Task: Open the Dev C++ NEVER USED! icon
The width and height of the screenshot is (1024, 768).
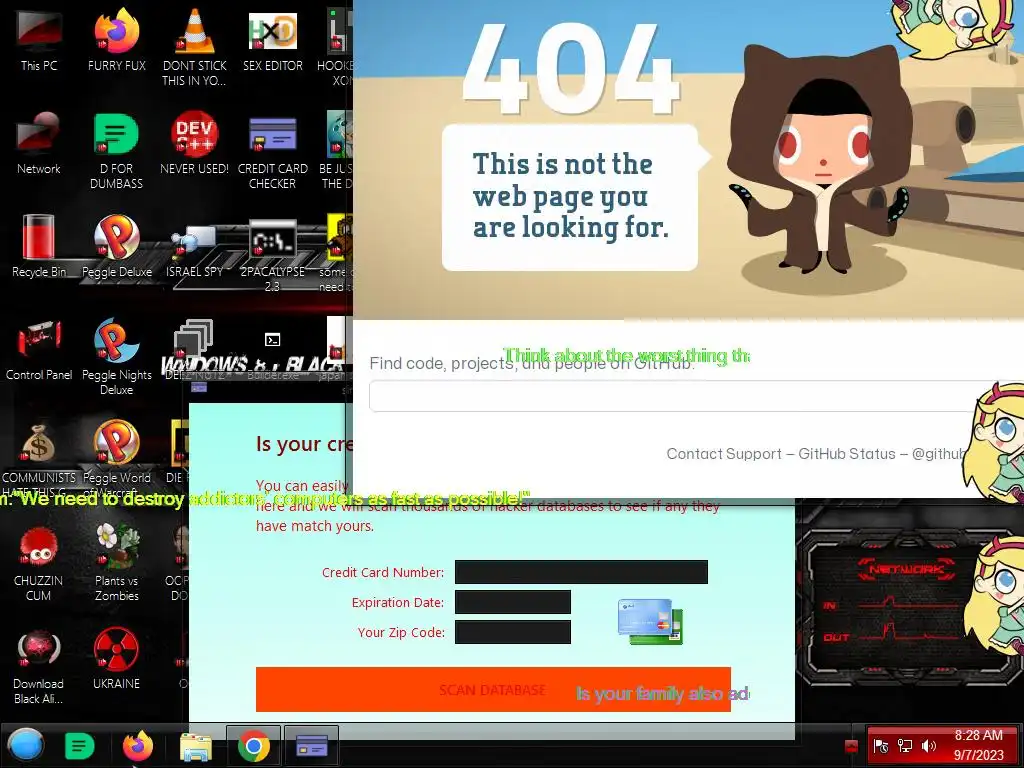Action: tap(194, 142)
